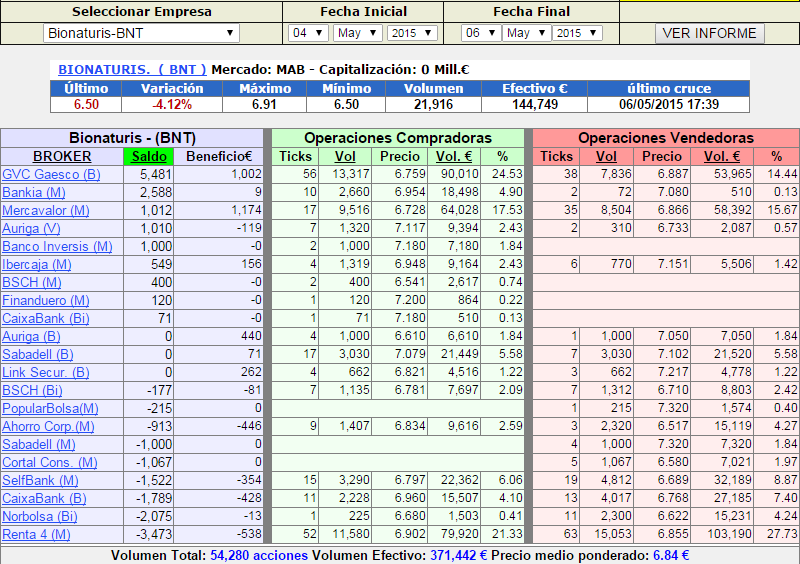Expand the start date month dropdown
The width and height of the screenshot is (800, 564).
[x=357, y=33]
